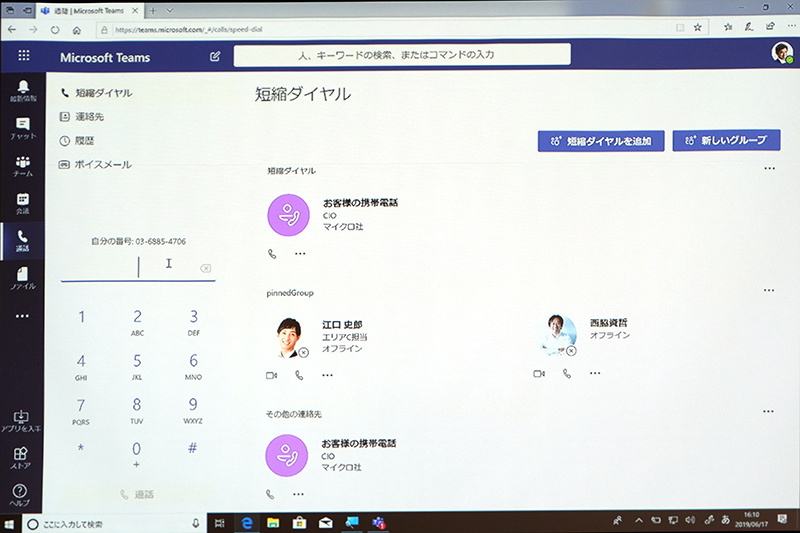This screenshot has height=533, width=800.
Task: Open the Office app launcher grid
Action: 23,56
